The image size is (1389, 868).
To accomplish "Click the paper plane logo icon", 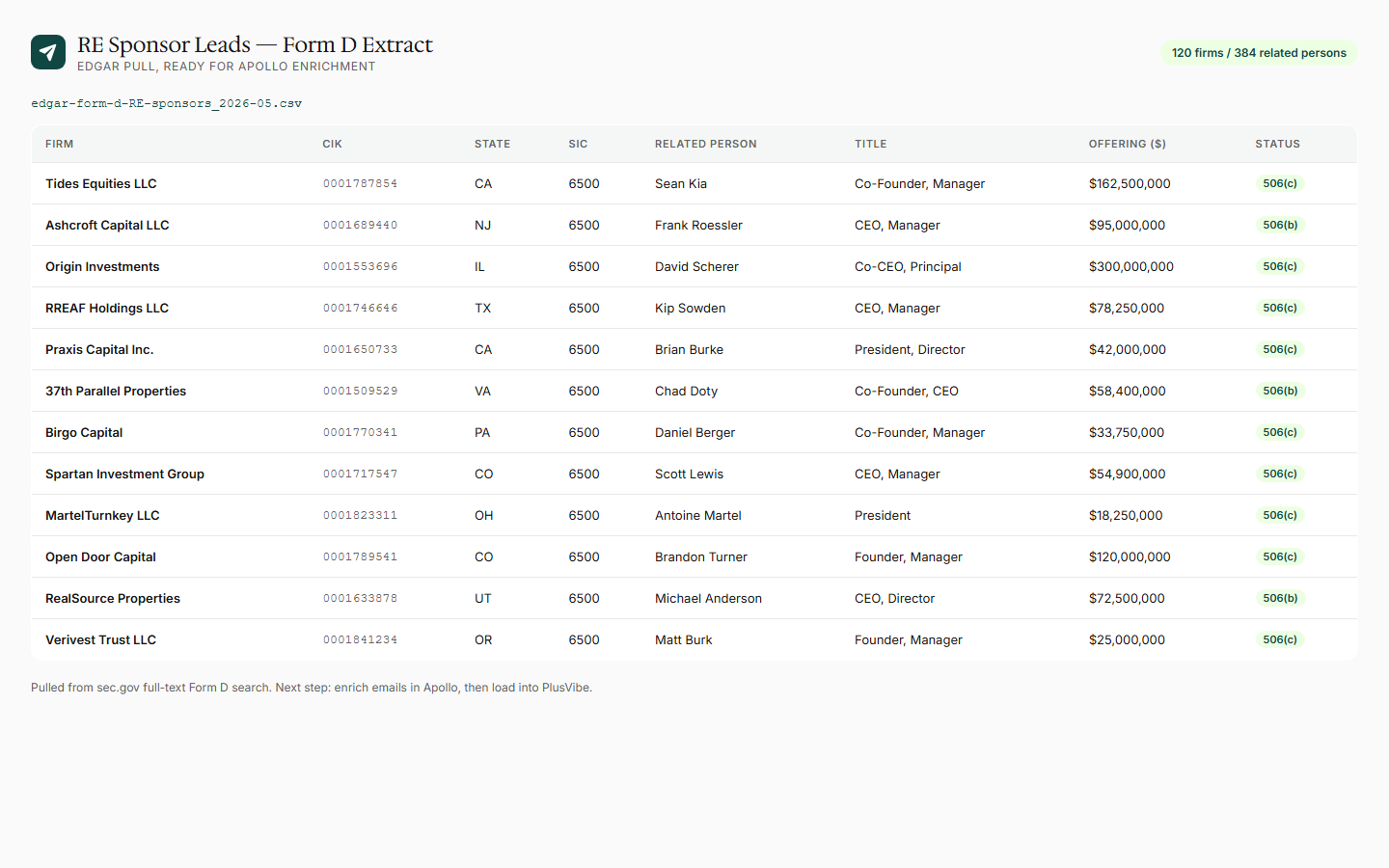I will pyautogui.click(x=48, y=52).
